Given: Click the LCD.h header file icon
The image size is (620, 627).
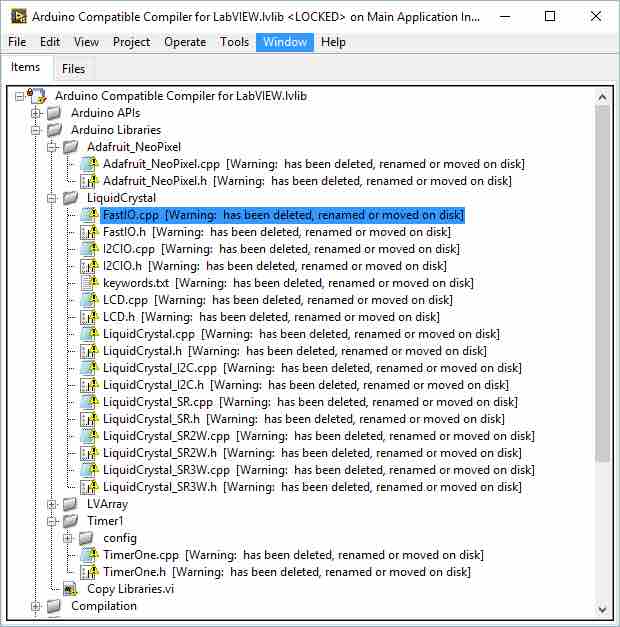Looking at the screenshot, I should (x=89, y=317).
